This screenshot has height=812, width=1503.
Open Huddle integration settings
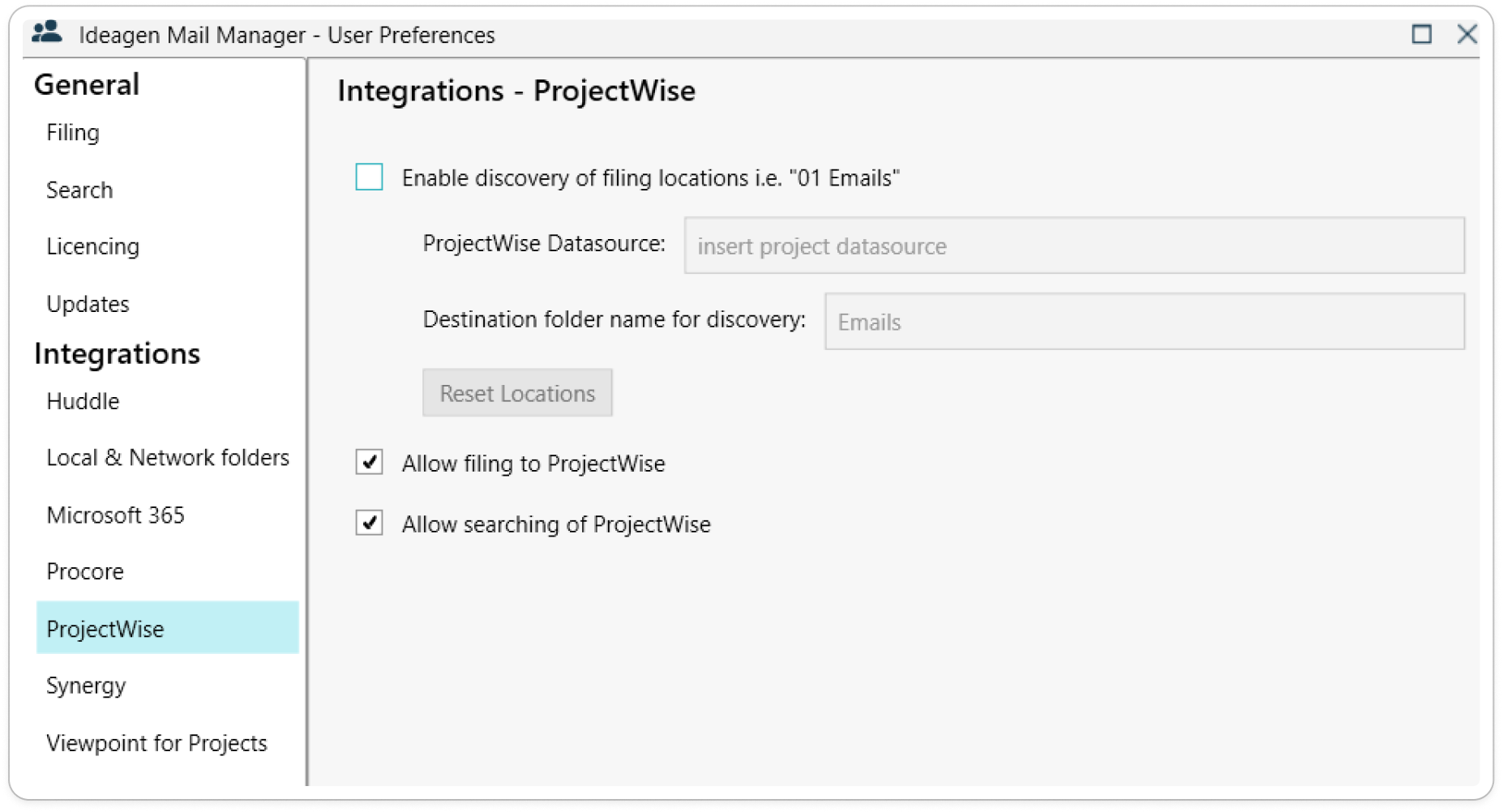point(83,401)
